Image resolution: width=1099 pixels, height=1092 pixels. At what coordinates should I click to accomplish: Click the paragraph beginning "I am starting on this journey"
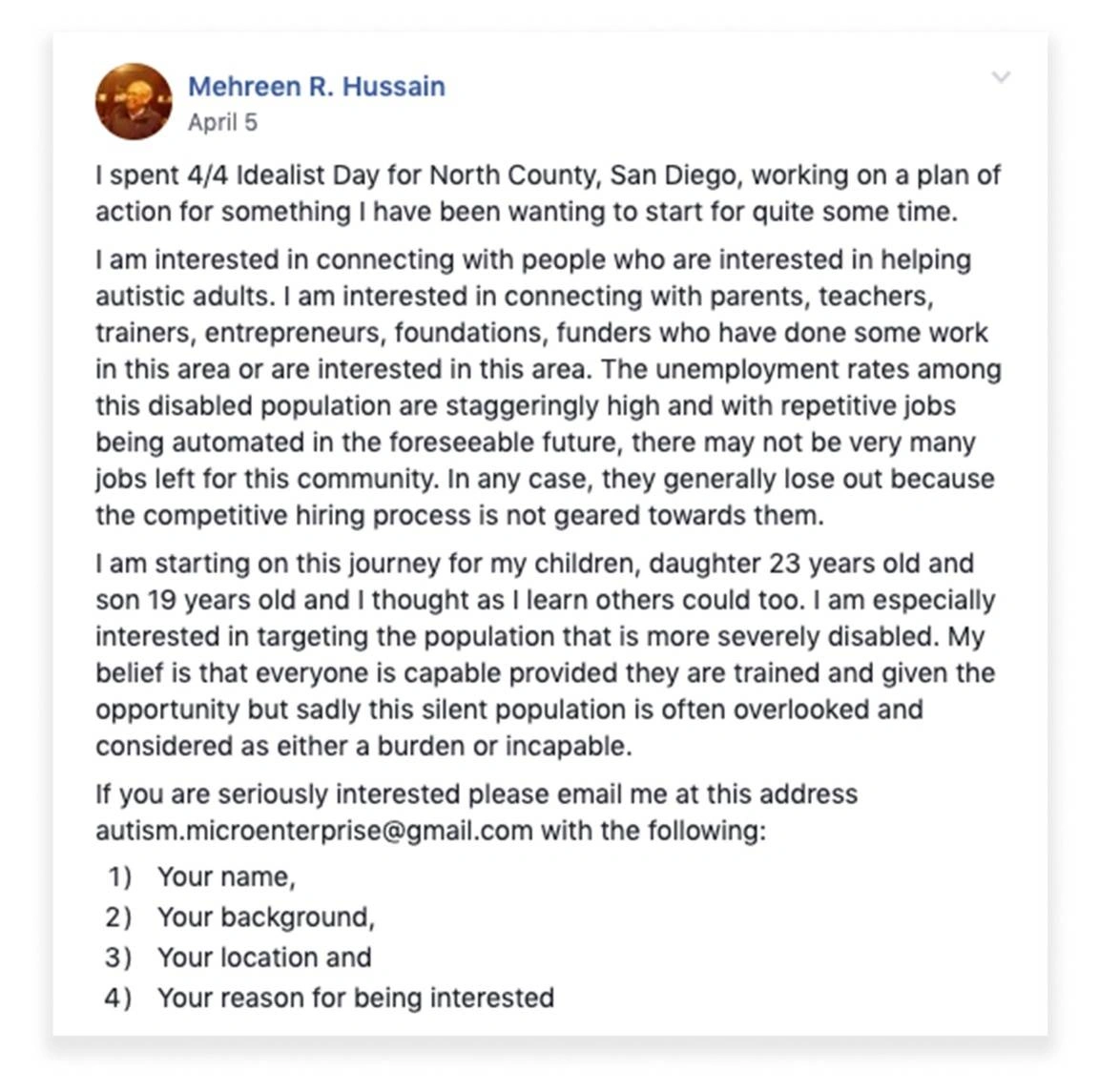pos(546,654)
